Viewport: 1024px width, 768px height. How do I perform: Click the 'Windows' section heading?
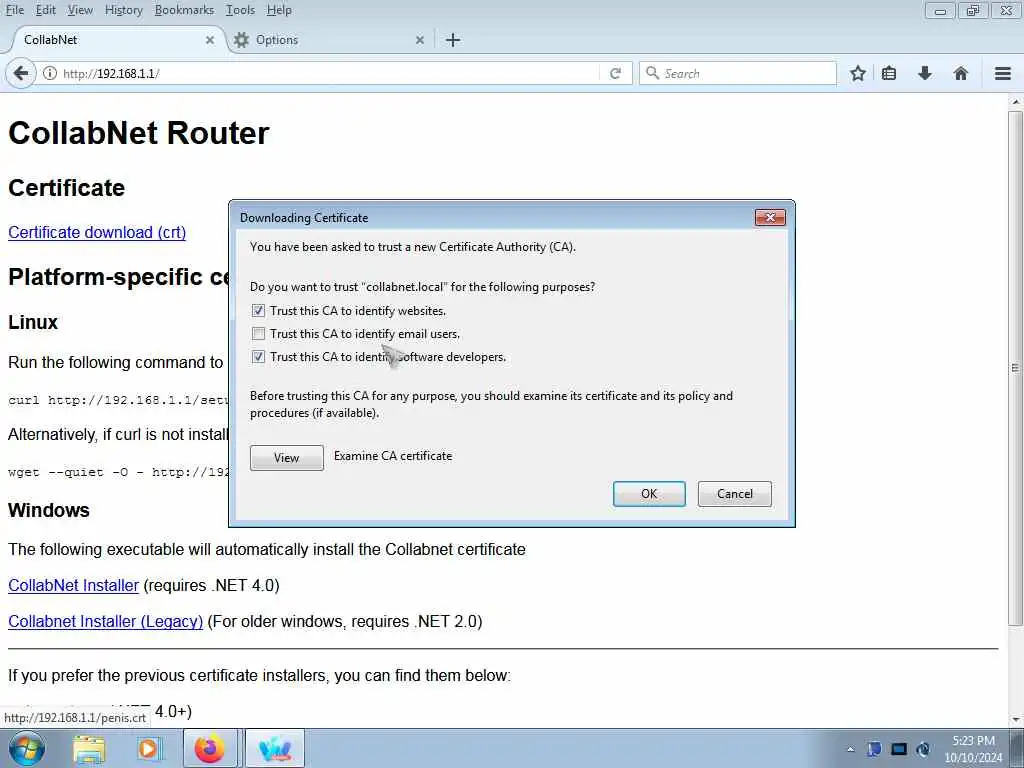point(49,510)
